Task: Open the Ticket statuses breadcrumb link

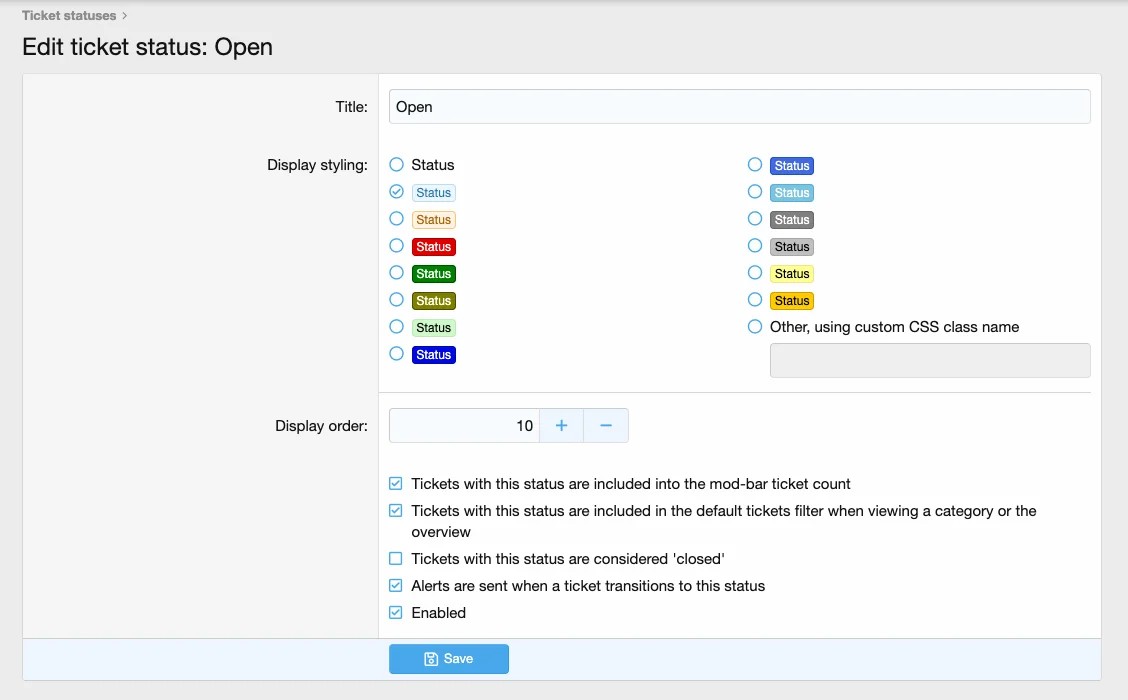Action: [69, 16]
